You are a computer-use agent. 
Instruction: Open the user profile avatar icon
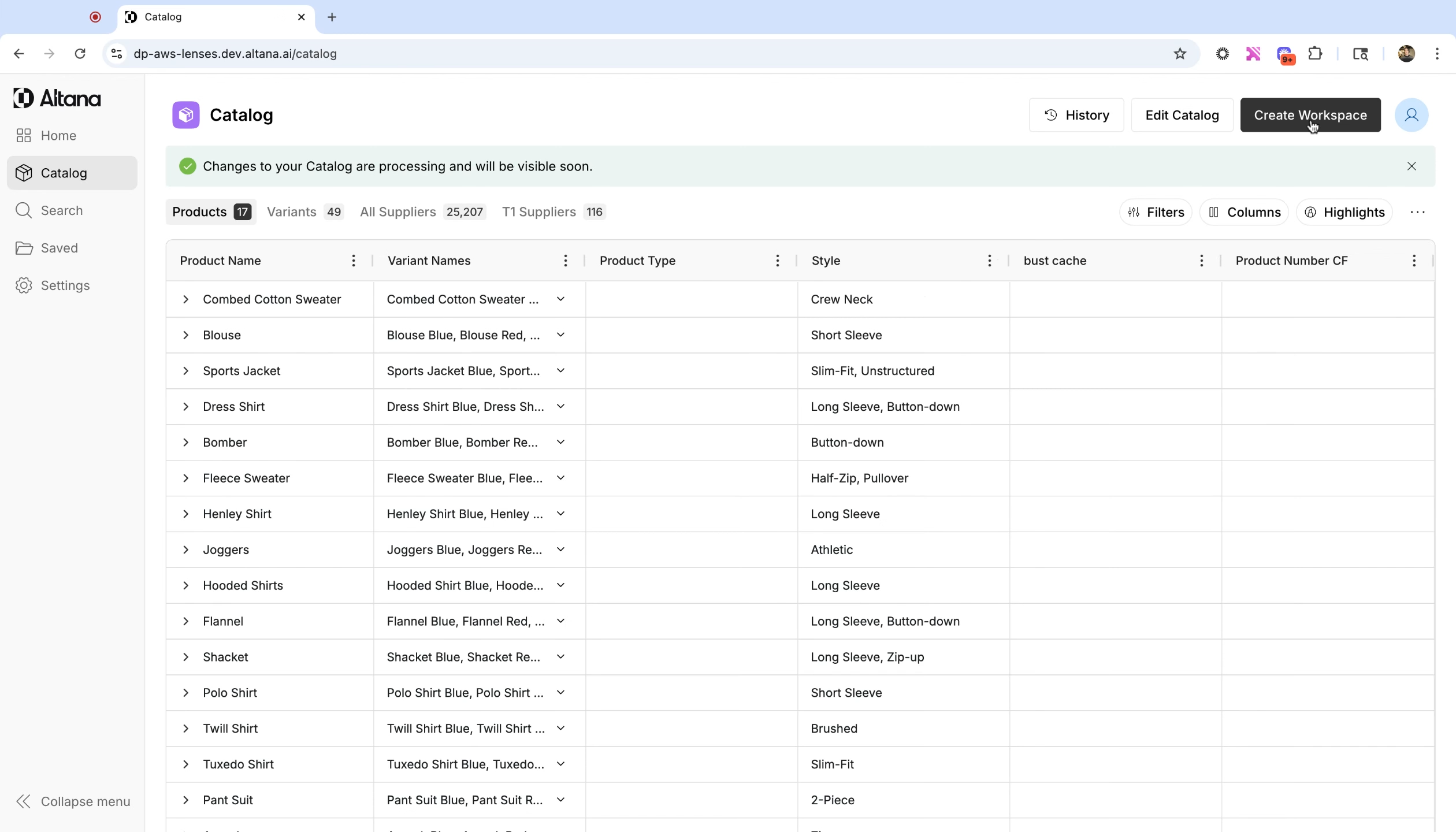point(1411,115)
